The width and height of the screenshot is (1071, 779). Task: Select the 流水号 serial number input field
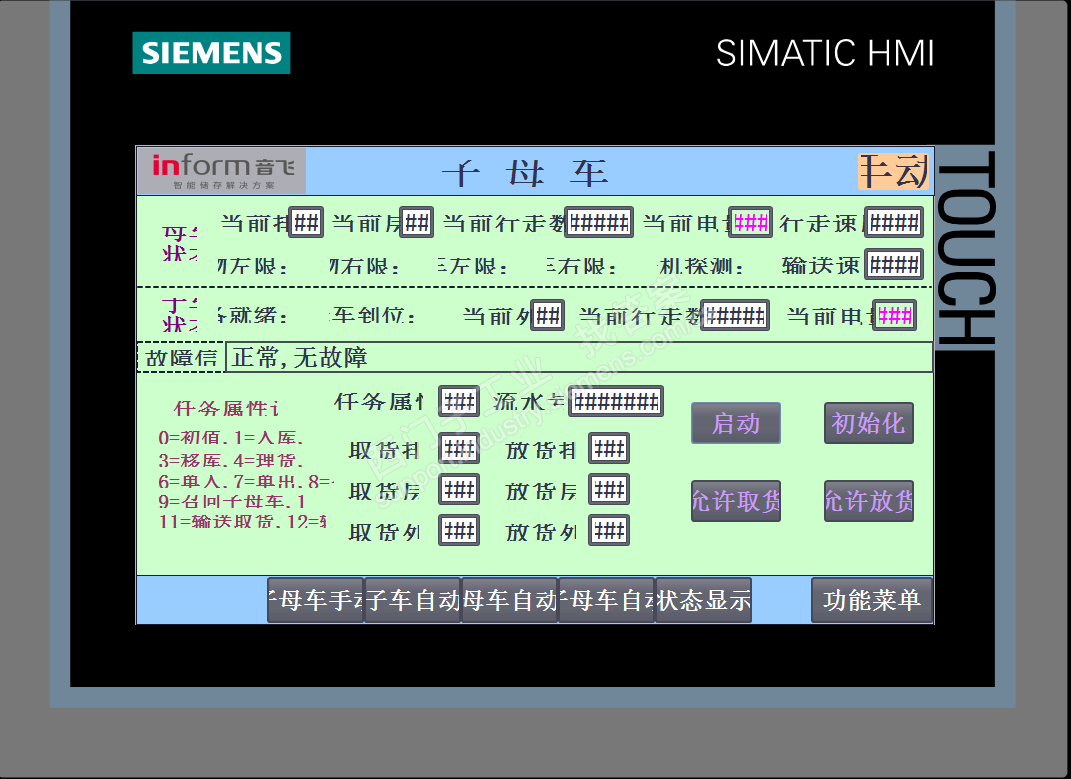click(616, 401)
